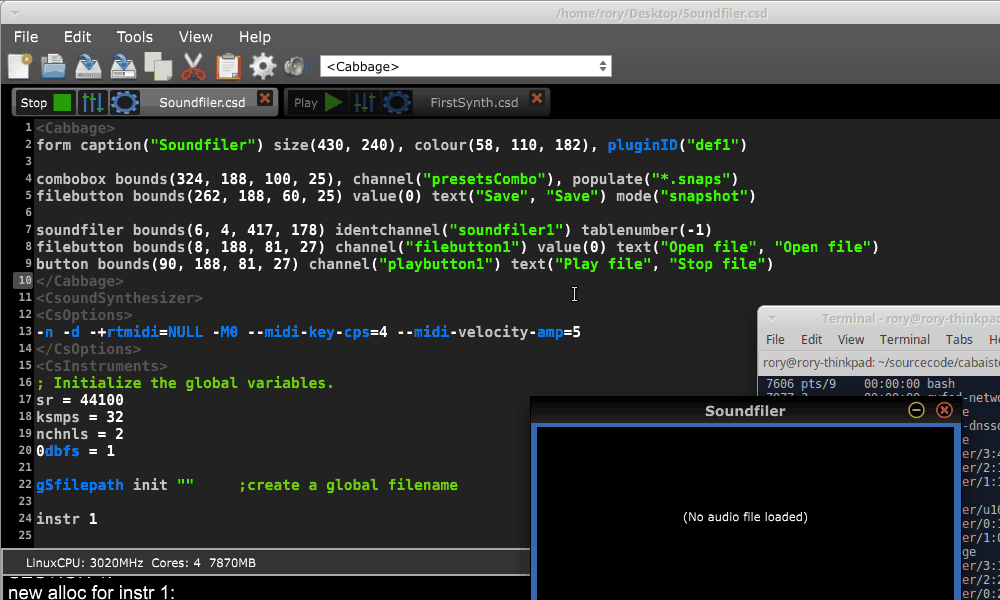The height and width of the screenshot is (600, 1000).
Task: Switch to the FirstSynth.csd tab
Action: coord(473,102)
